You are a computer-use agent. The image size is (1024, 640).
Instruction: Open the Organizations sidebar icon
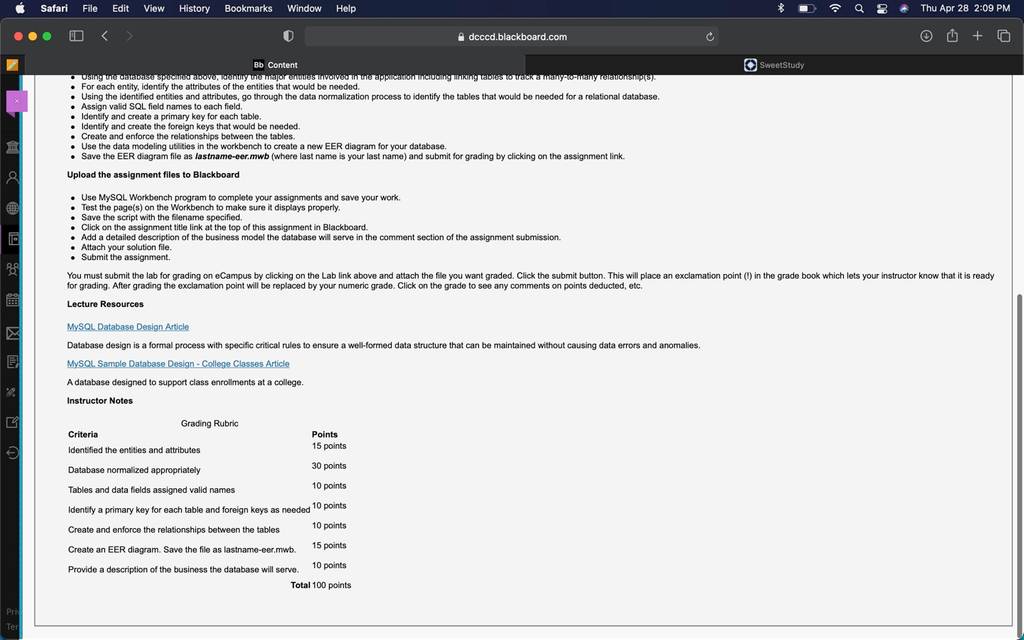pos(12,269)
